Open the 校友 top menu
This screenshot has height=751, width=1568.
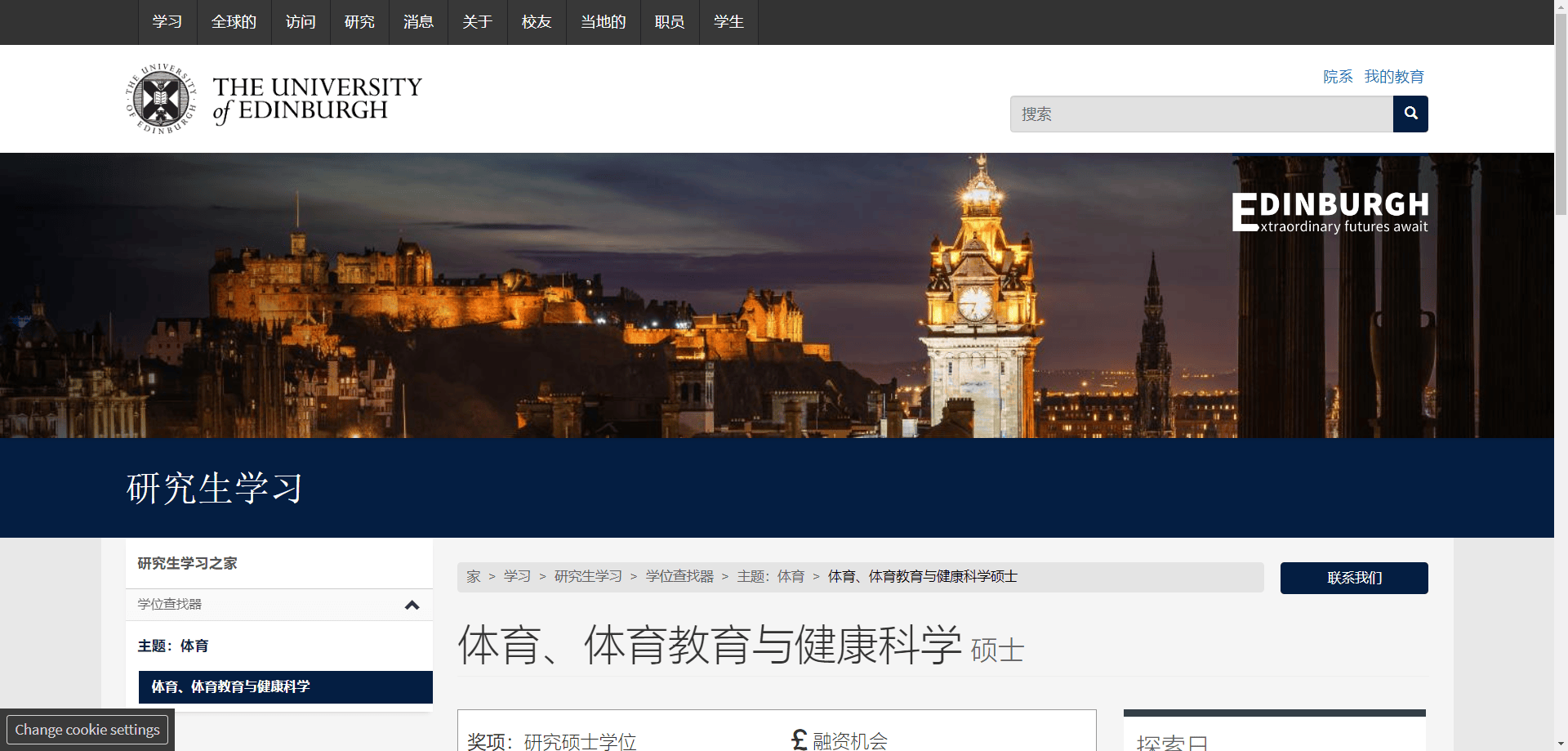[537, 22]
